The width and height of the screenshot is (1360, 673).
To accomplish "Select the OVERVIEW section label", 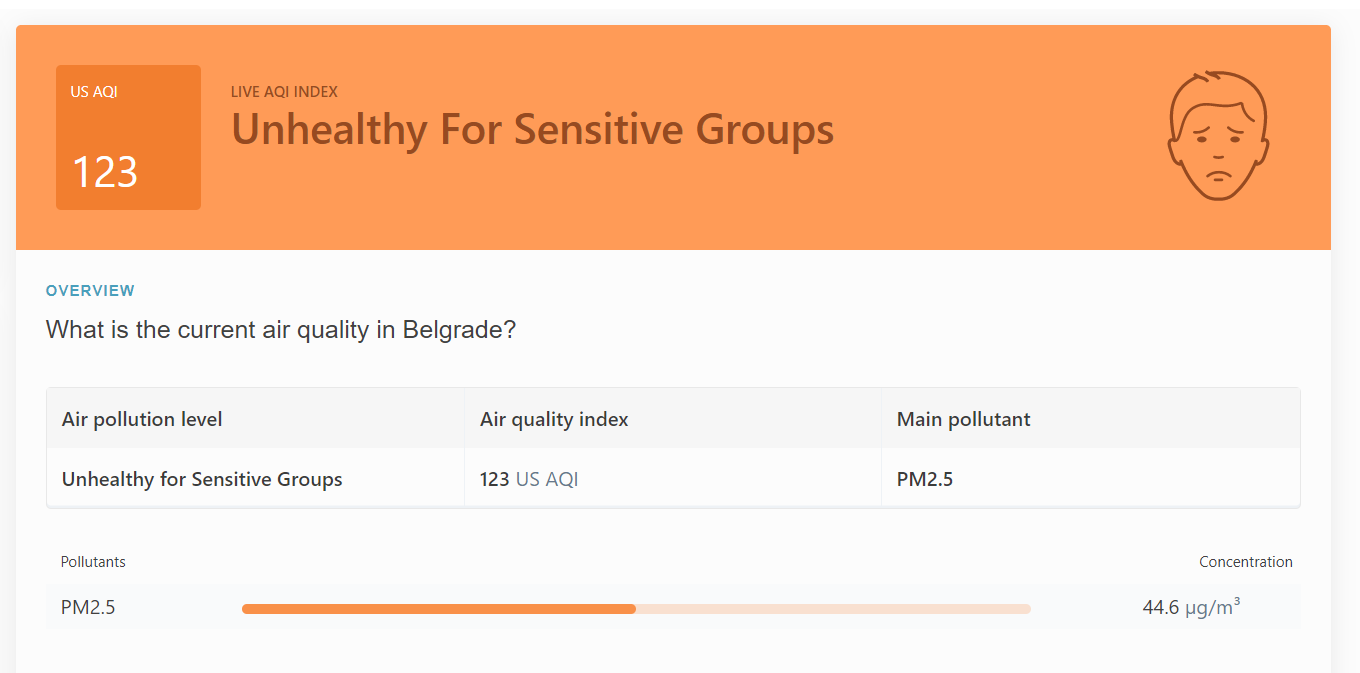I will click(x=90, y=291).
